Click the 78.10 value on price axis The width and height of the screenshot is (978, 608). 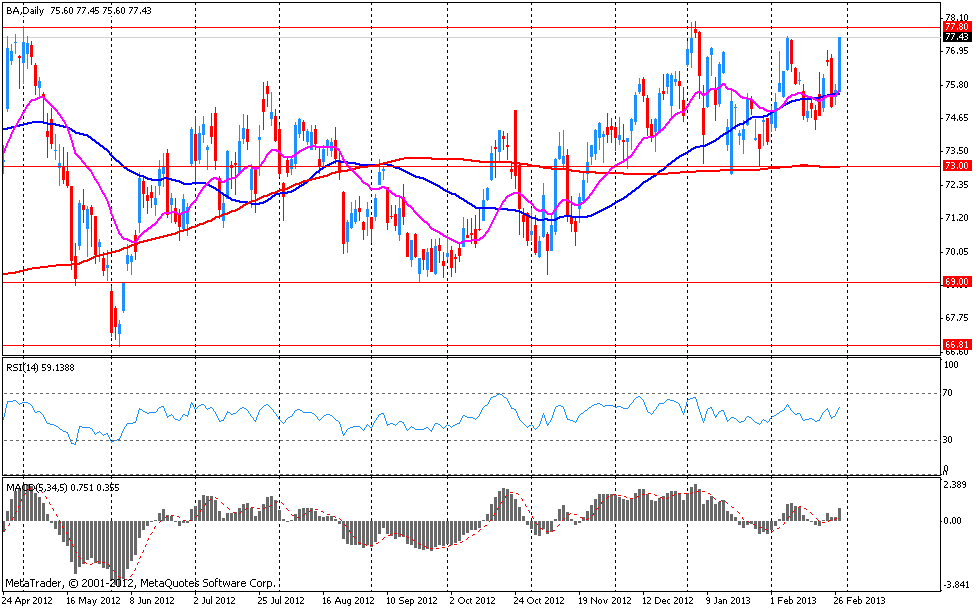tap(956, 18)
